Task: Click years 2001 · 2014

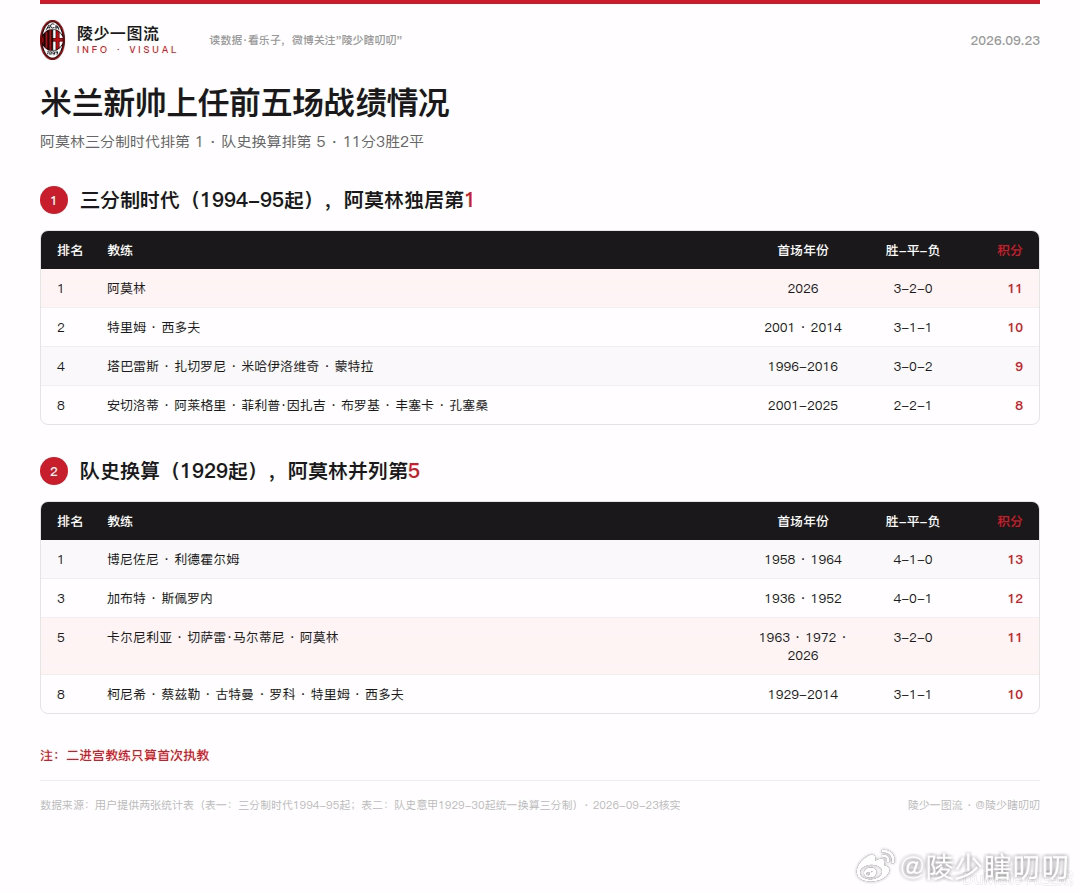Action: pyautogui.click(x=803, y=328)
